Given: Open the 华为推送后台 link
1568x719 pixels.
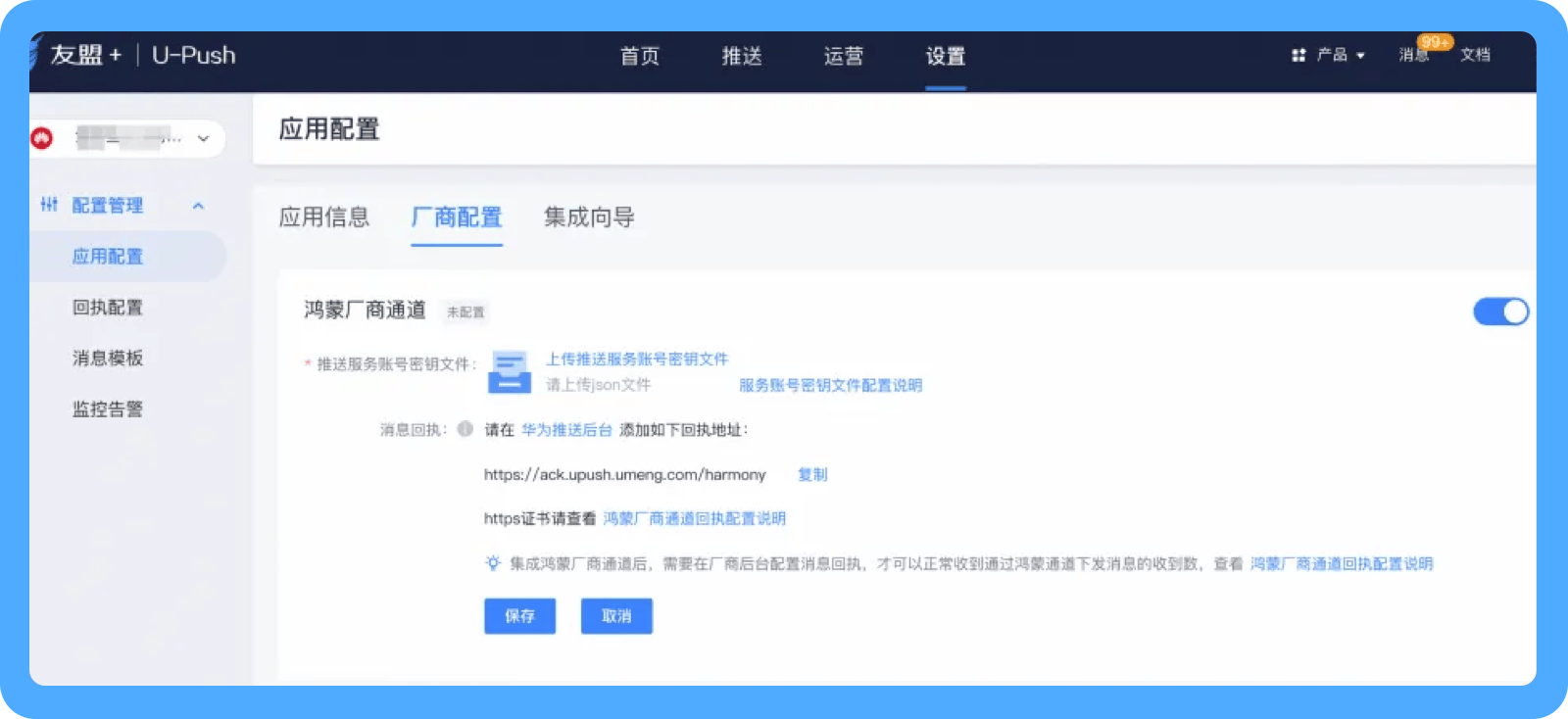Looking at the screenshot, I should (566, 430).
